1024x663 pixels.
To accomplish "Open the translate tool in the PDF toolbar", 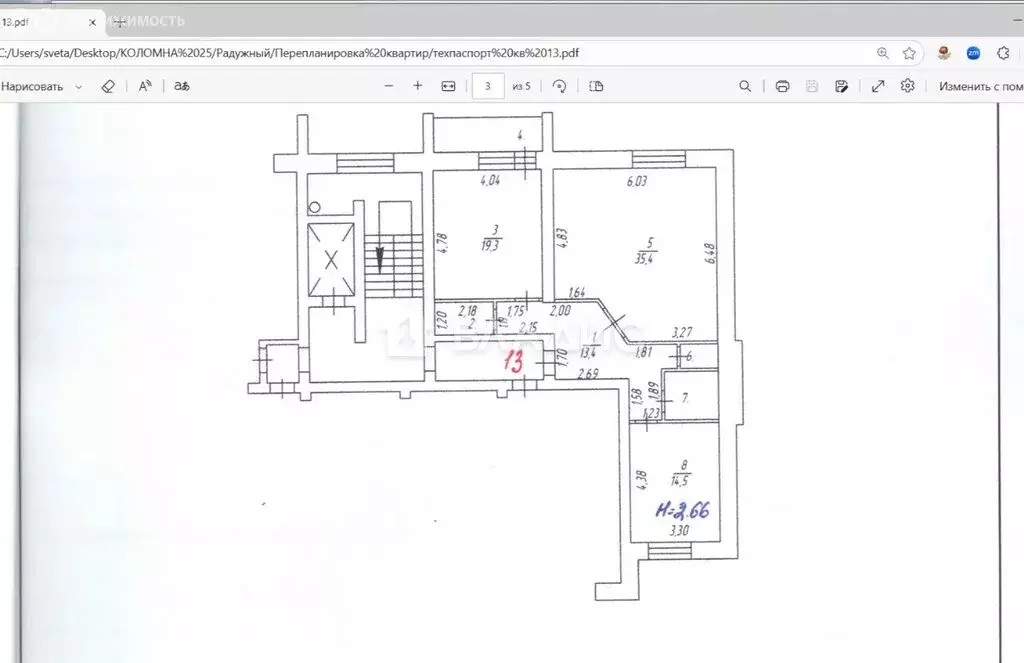I will click(182, 86).
